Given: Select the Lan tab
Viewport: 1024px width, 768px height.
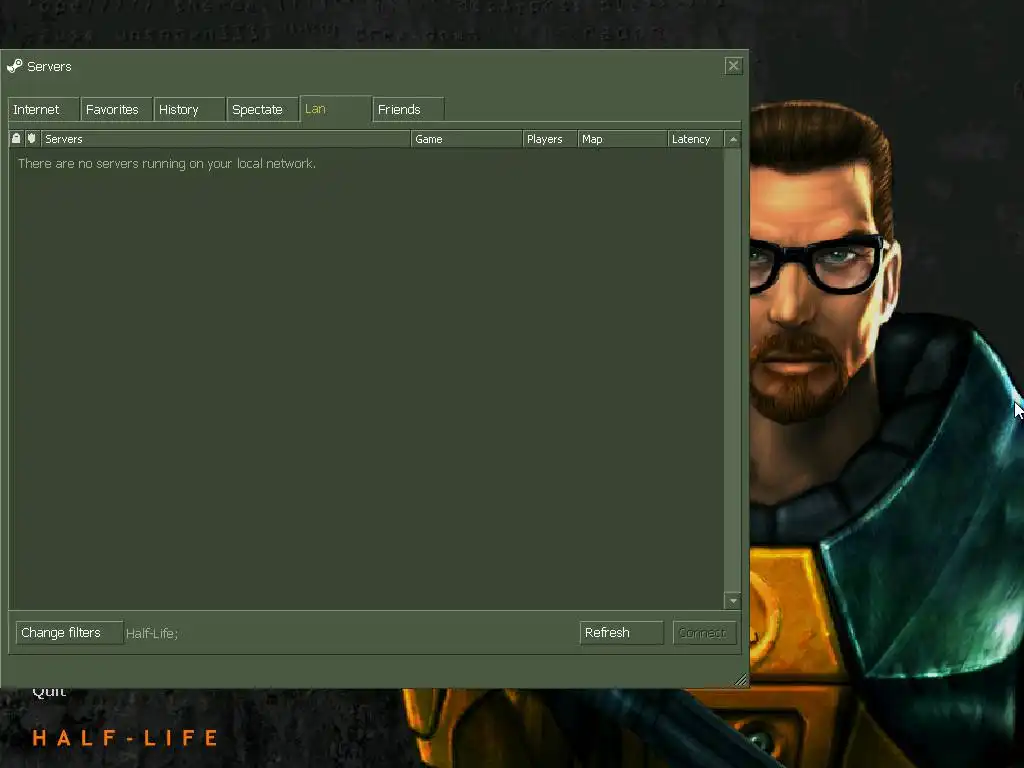Looking at the screenshot, I should 336,108.
